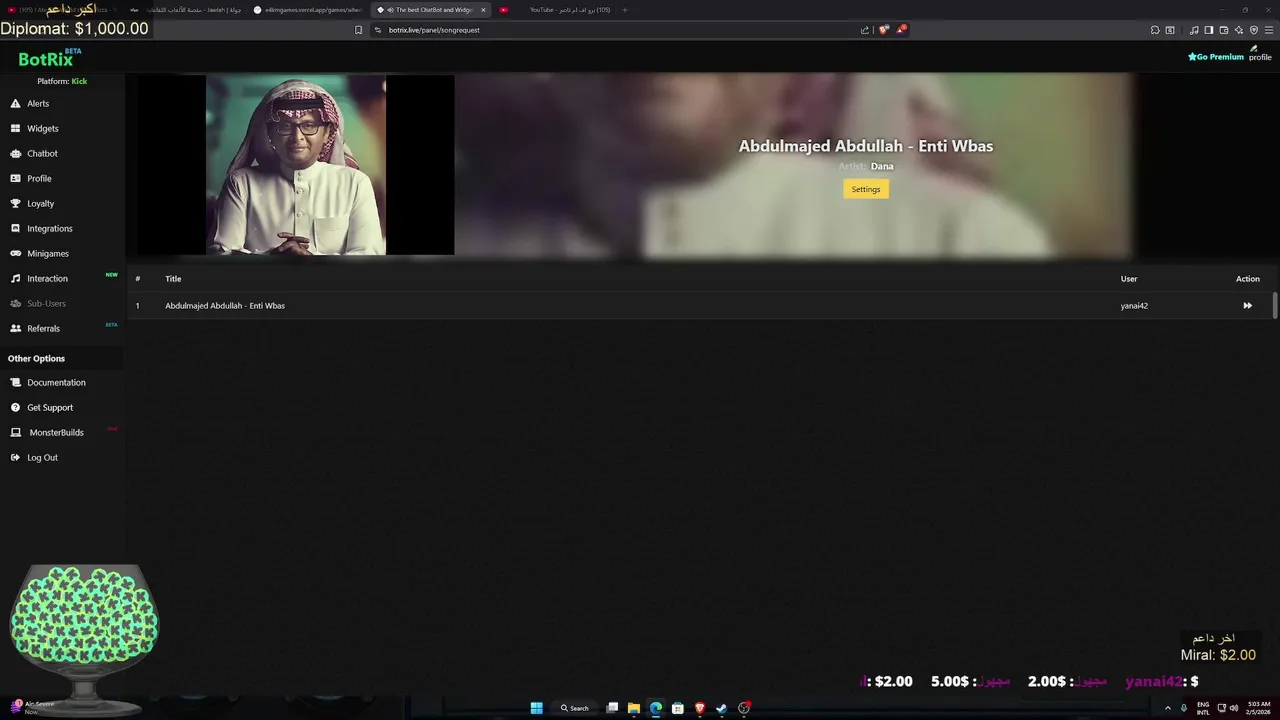1280x720 pixels.
Task: Open the Documentation sidebar icon
Action: (x=16, y=383)
